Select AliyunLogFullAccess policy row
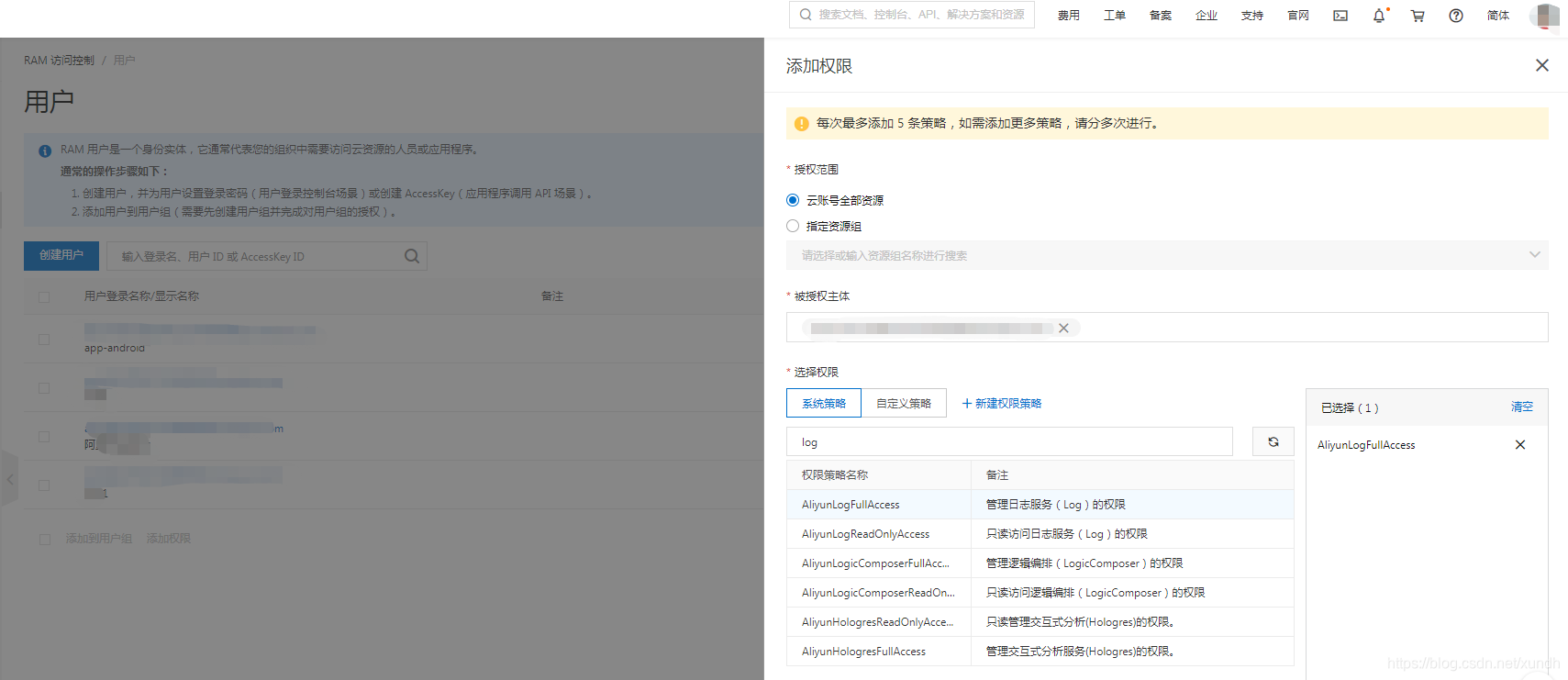Viewport: 1568px width, 680px height. pyautogui.click(x=1040, y=505)
